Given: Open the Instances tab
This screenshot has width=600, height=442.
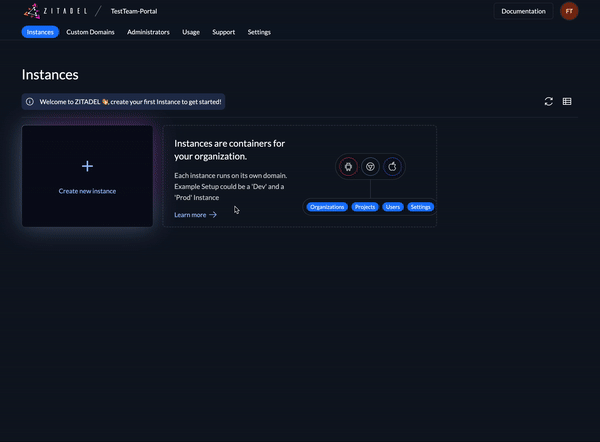Looking at the screenshot, I should coord(41,32).
